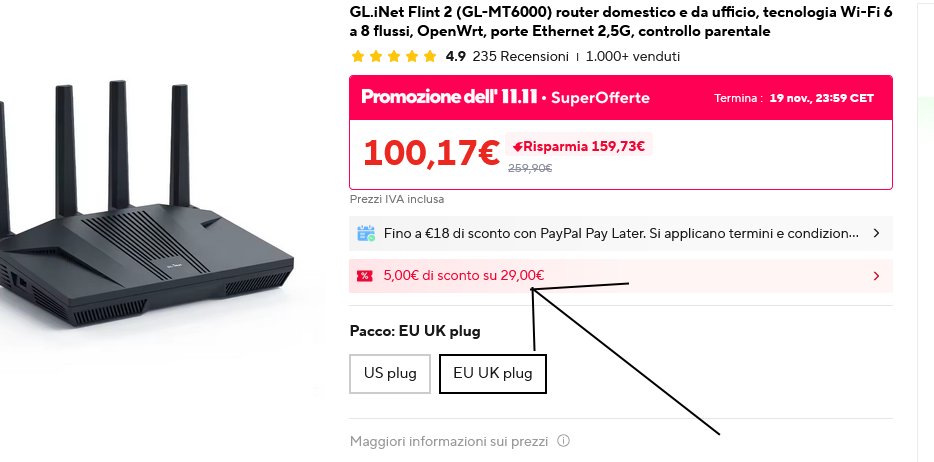Click the 5,00€ di sconto su 29,00€ banner
Viewport: 934px width, 462px height.
pyautogui.click(x=621, y=276)
